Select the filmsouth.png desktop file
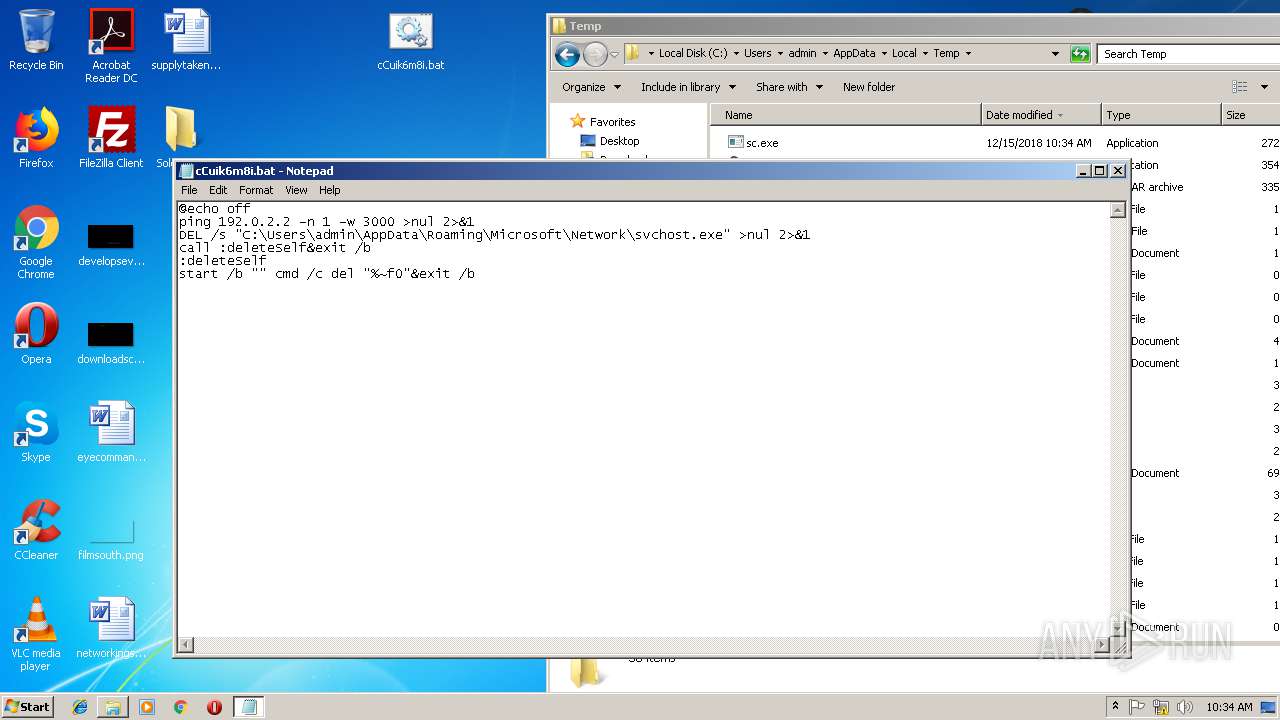The height and width of the screenshot is (720, 1280). (x=111, y=538)
